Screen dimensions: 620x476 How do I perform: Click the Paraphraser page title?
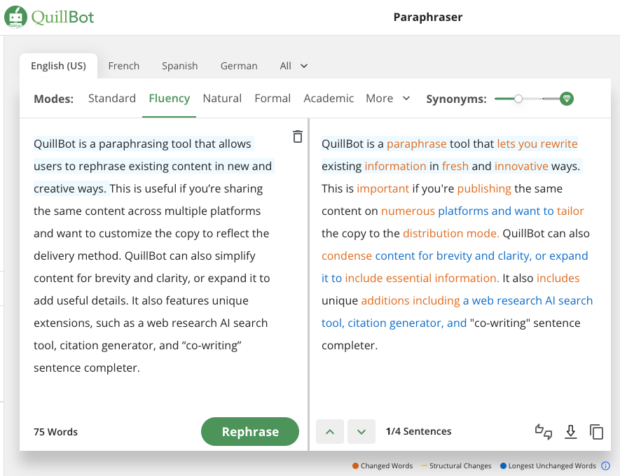(428, 17)
